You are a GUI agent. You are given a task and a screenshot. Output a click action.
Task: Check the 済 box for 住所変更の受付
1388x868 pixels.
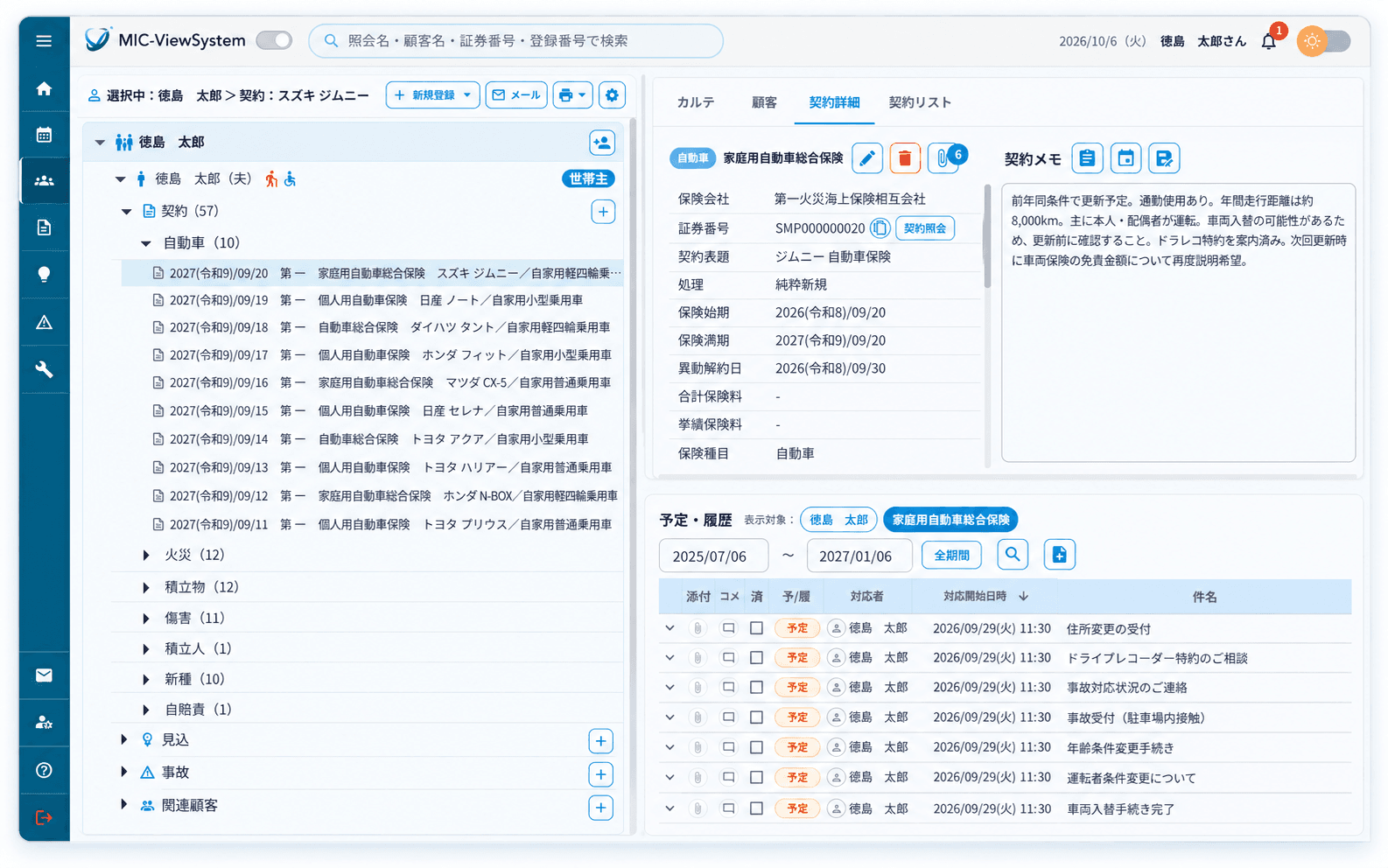coord(756,628)
